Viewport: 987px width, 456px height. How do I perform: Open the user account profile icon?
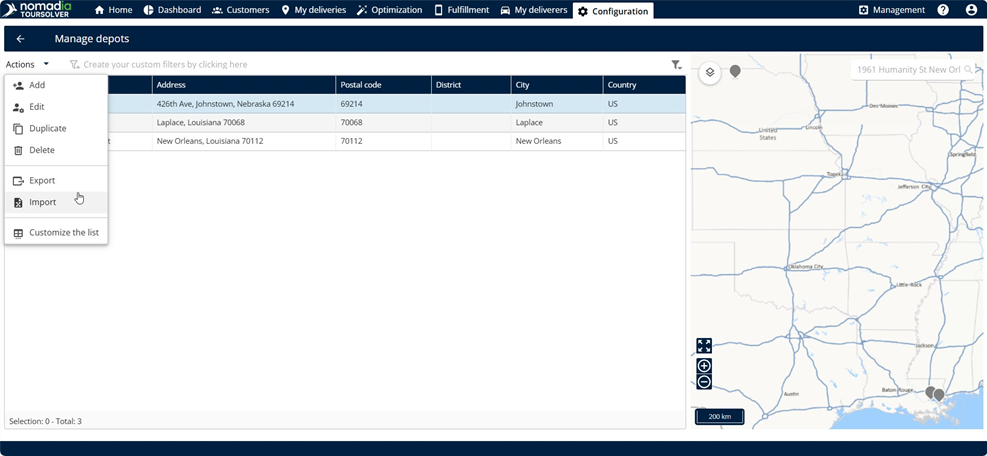coord(971,10)
